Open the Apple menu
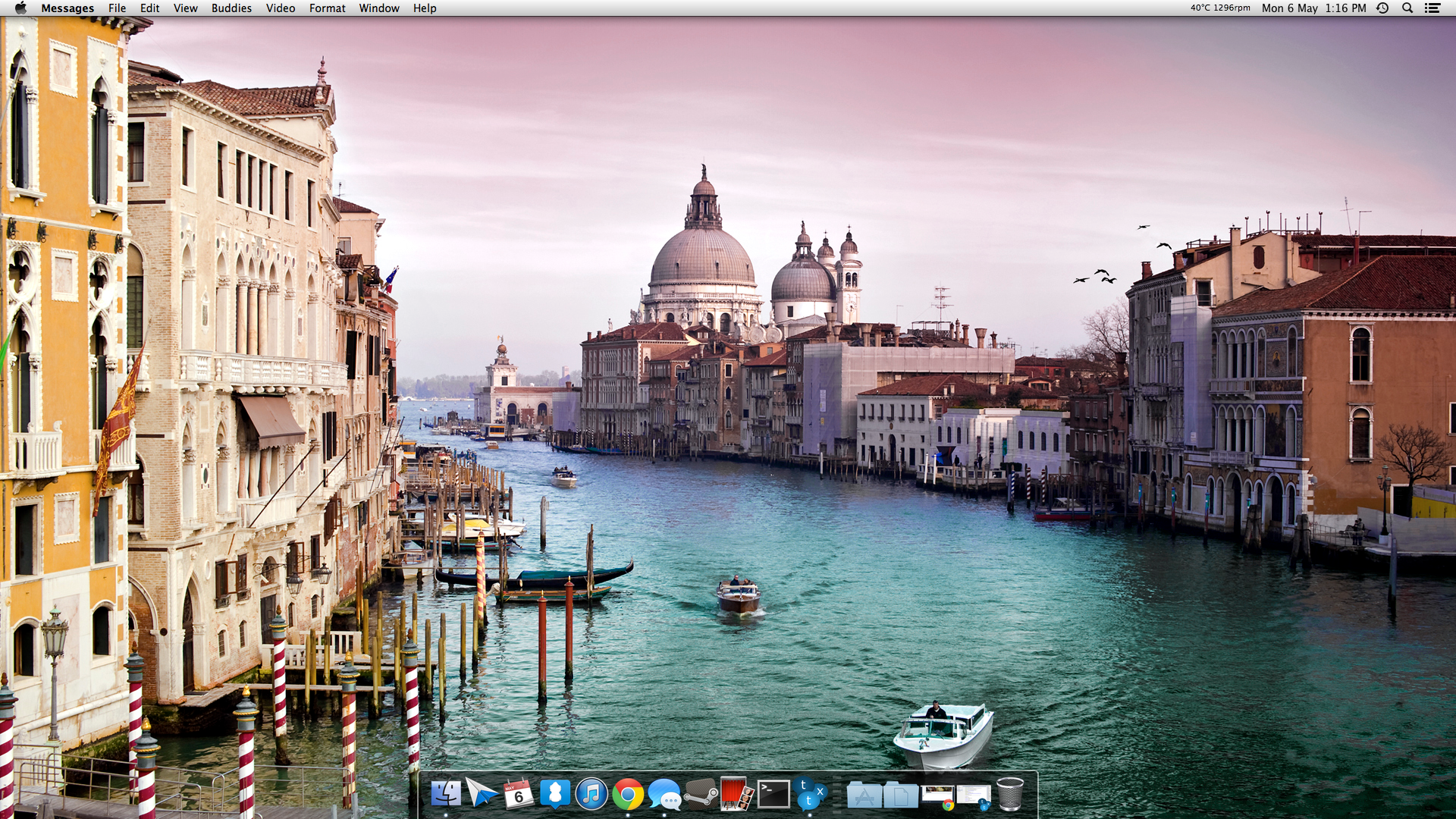 click(20, 8)
